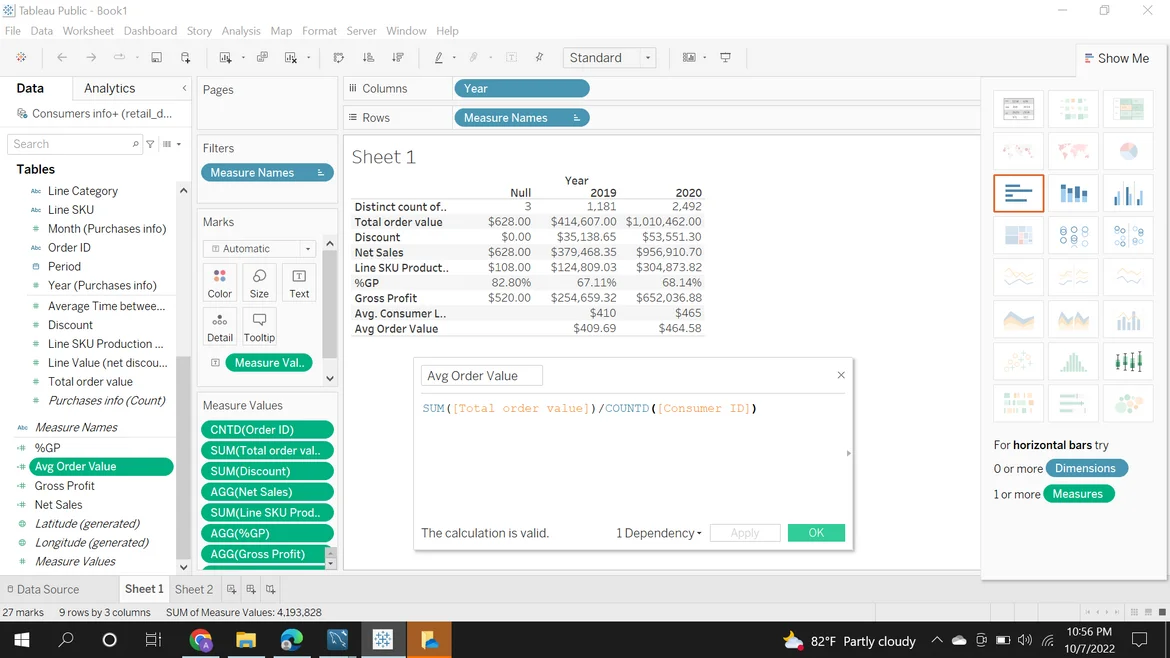Toggle the Show Me panel
This screenshot has width=1170, height=658.
pos(1116,58)
